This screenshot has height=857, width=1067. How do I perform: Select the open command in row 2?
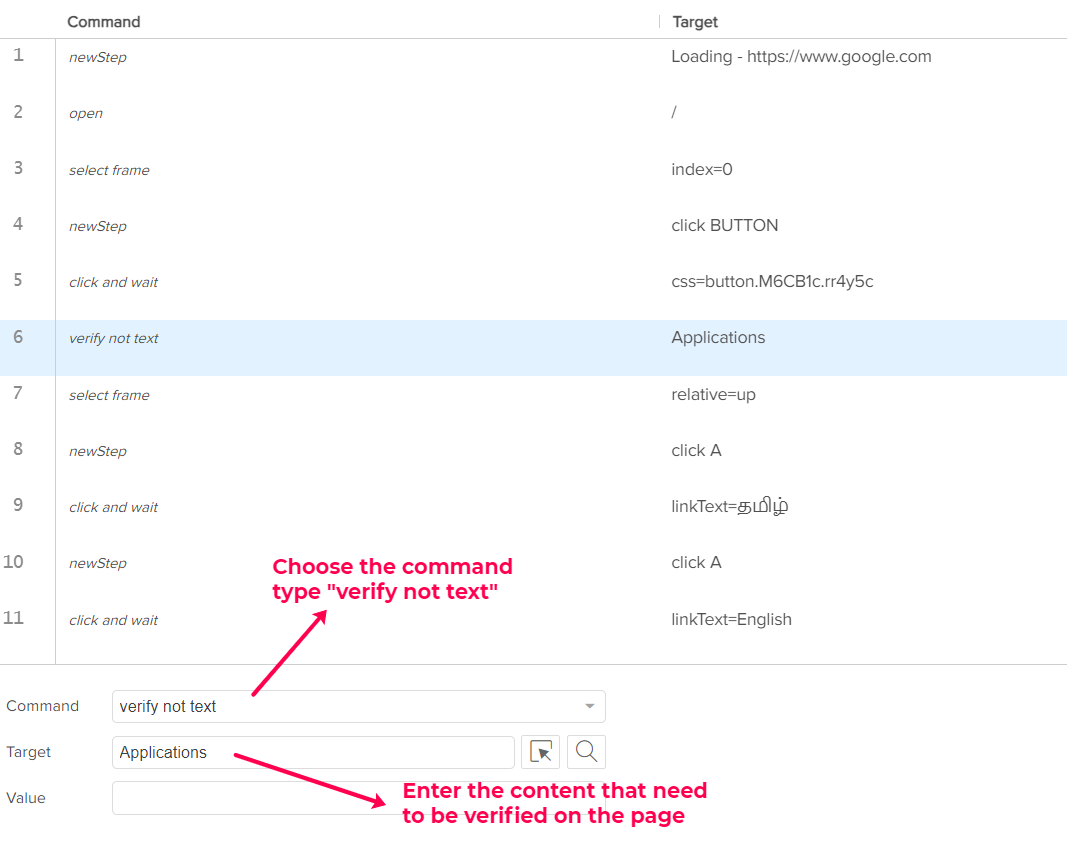tap(86, 113)
